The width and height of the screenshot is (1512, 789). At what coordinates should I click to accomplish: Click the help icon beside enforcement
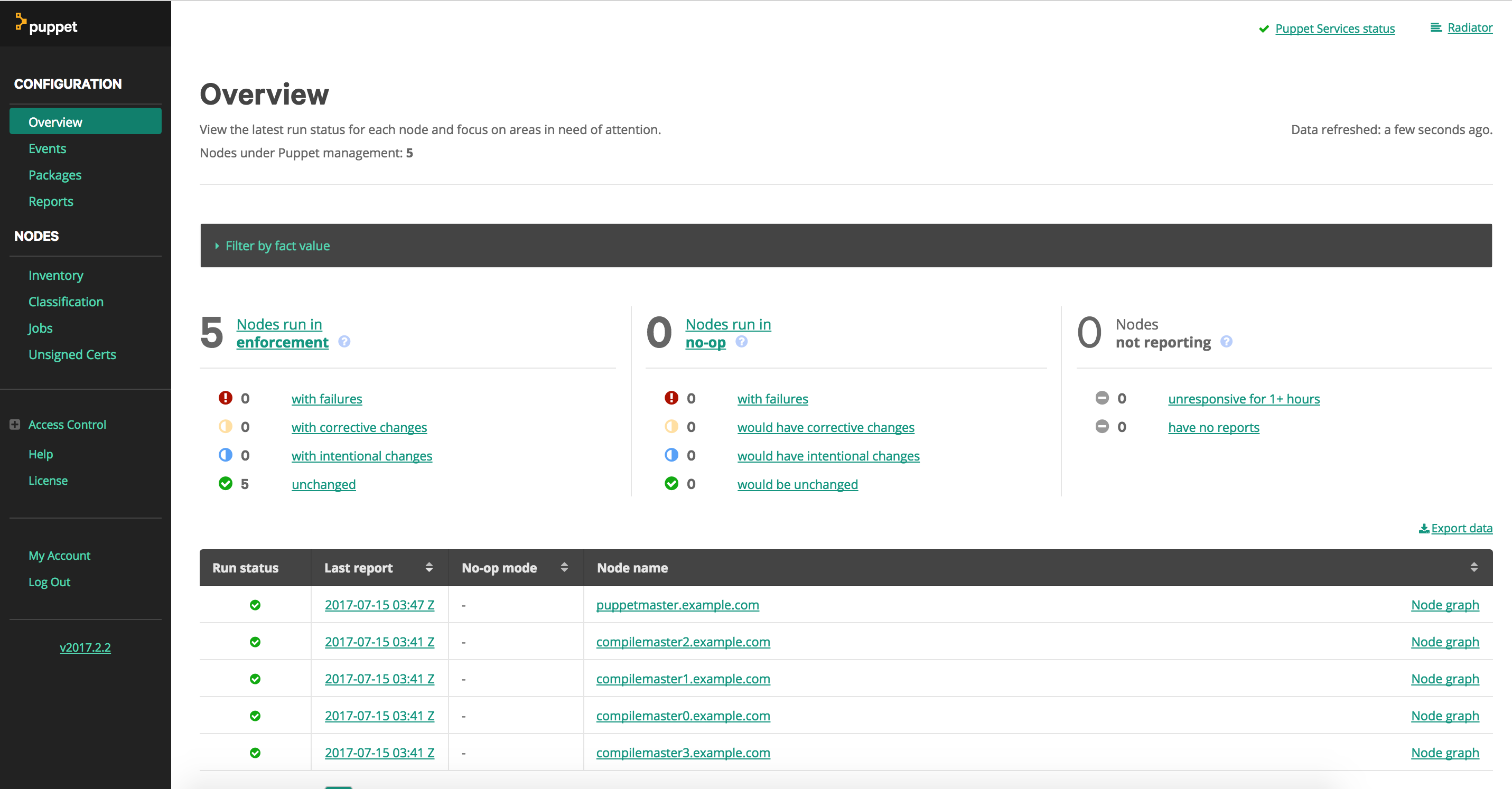pos(344,341)
